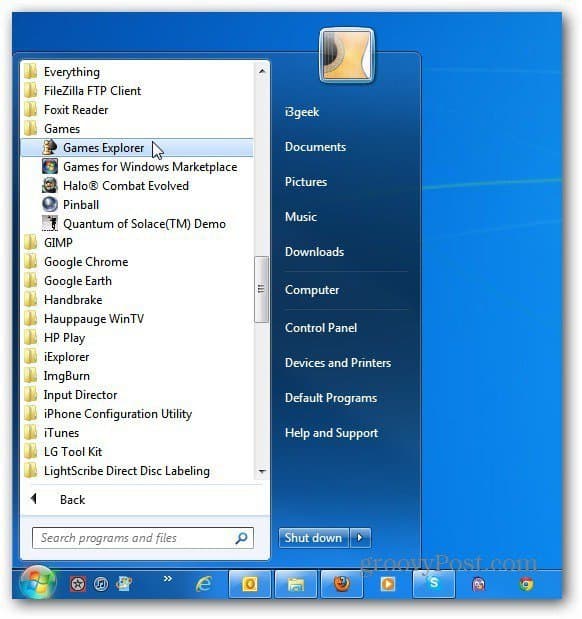Viewport: 582px width, 619px height.
Task: Open the HP Play folder
Action: 54,338
